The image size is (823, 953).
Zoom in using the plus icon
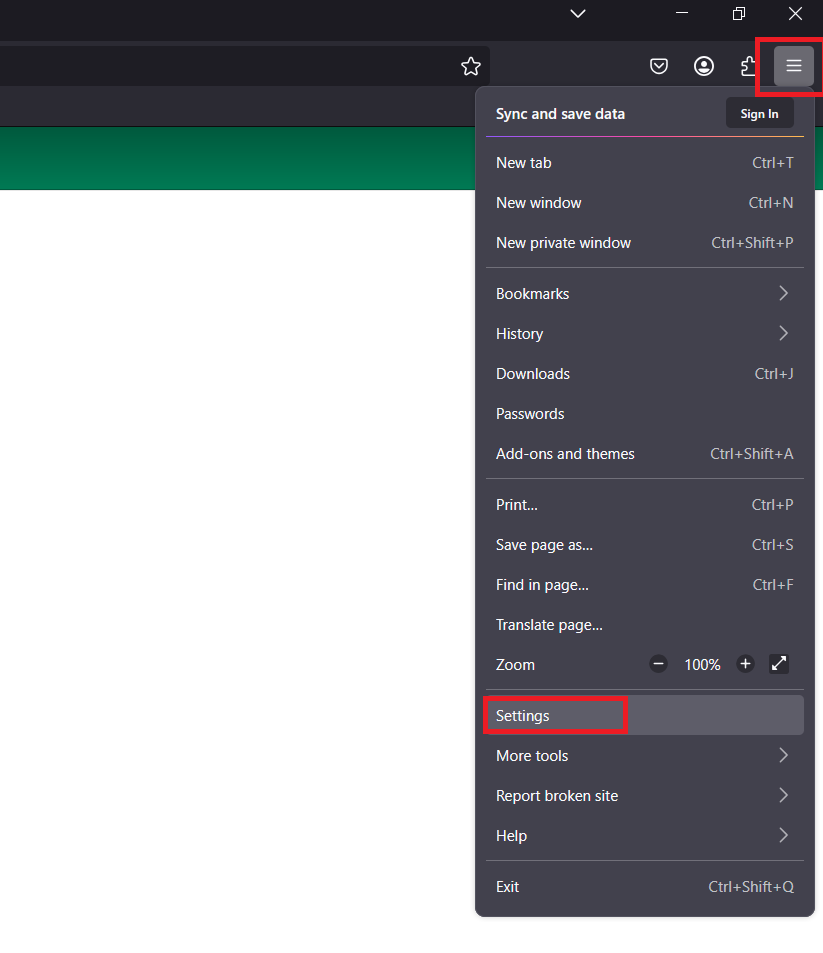tap(745, 663)
